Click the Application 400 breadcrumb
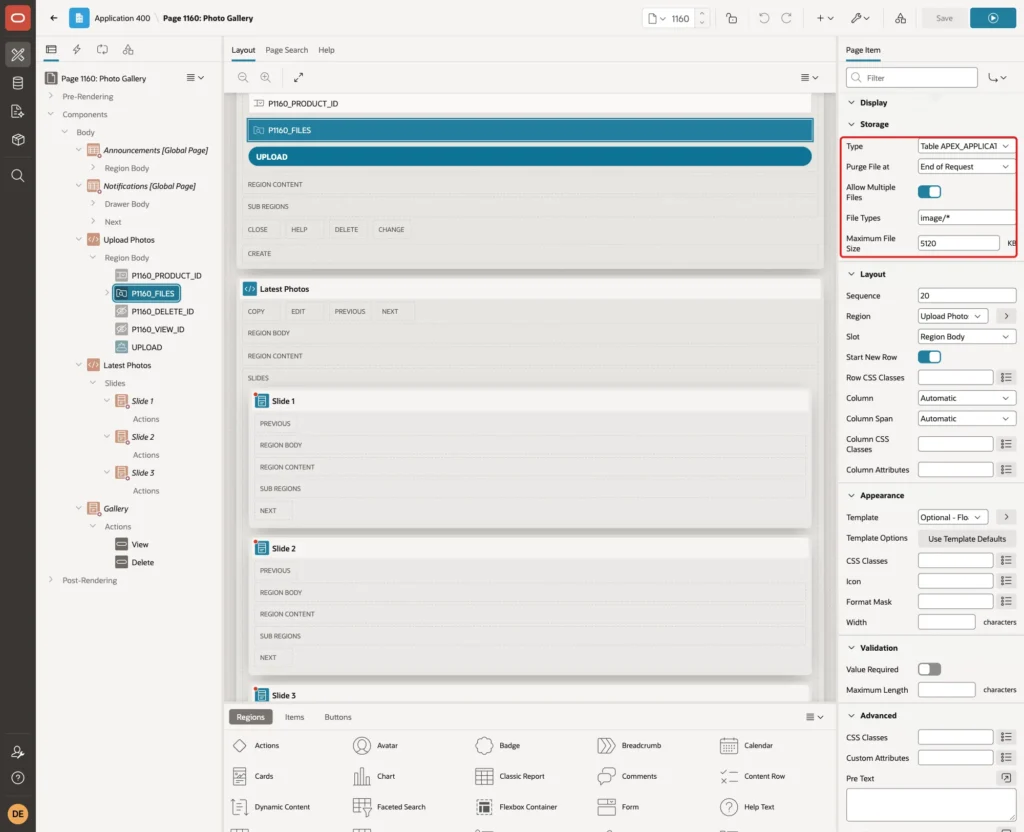 click(x=122, y=18)
